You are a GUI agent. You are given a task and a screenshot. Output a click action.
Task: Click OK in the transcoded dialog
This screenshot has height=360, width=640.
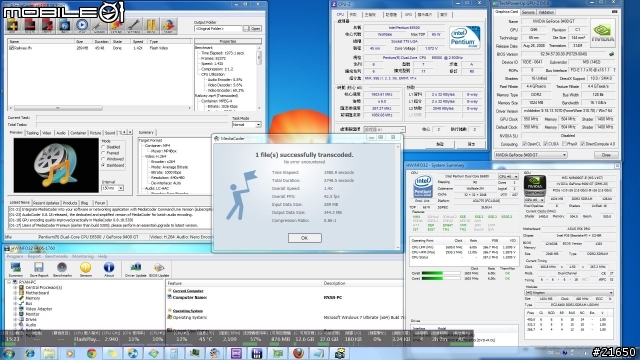pyautogui.click(x=304, y=238)
